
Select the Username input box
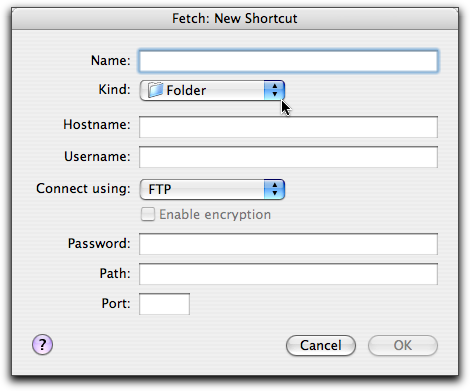point(288,157)
